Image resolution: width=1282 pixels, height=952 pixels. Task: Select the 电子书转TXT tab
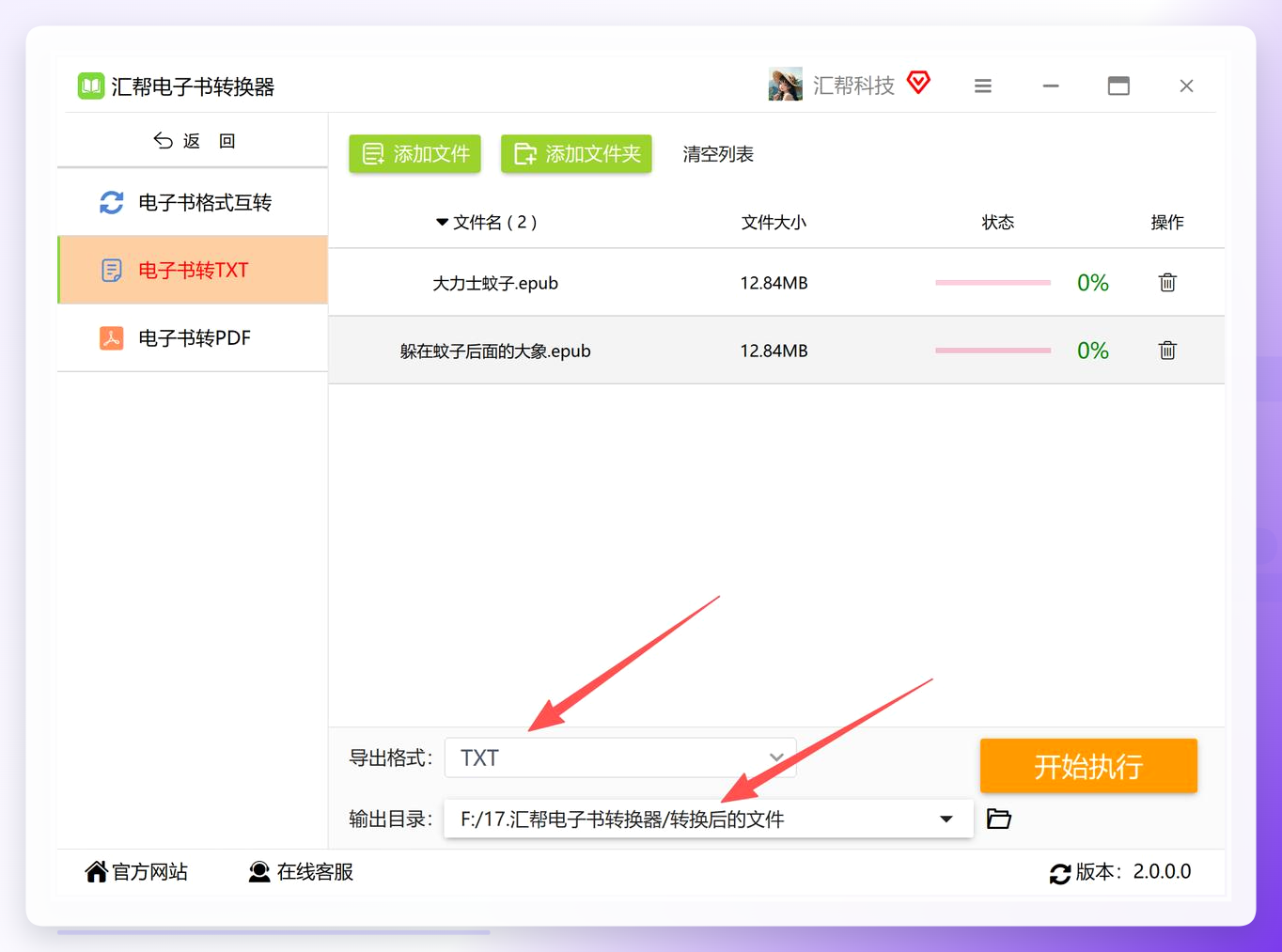click(x=193, y=271)
